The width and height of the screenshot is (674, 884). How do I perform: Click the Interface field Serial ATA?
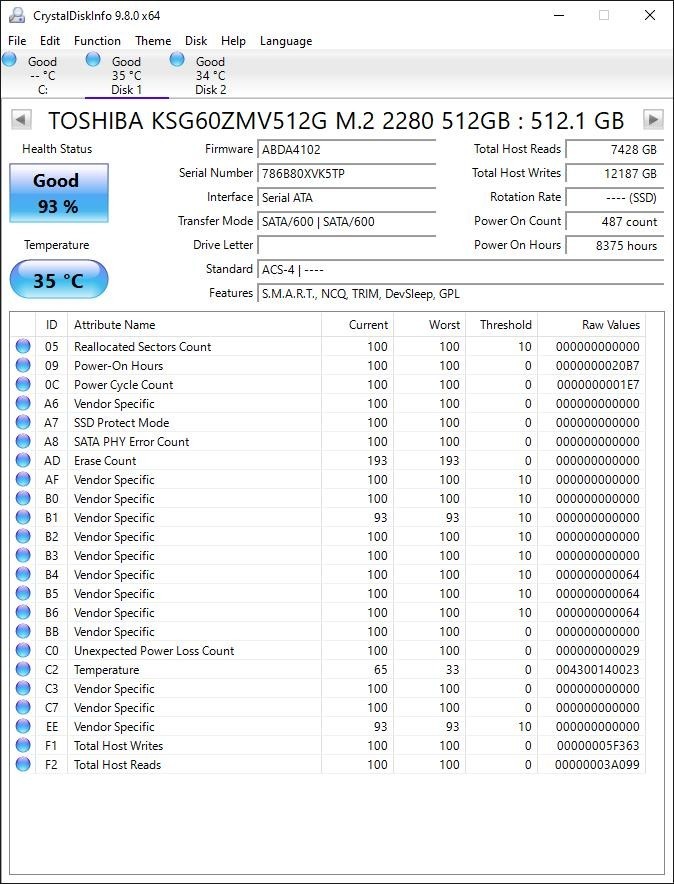[x=347, y=198]
